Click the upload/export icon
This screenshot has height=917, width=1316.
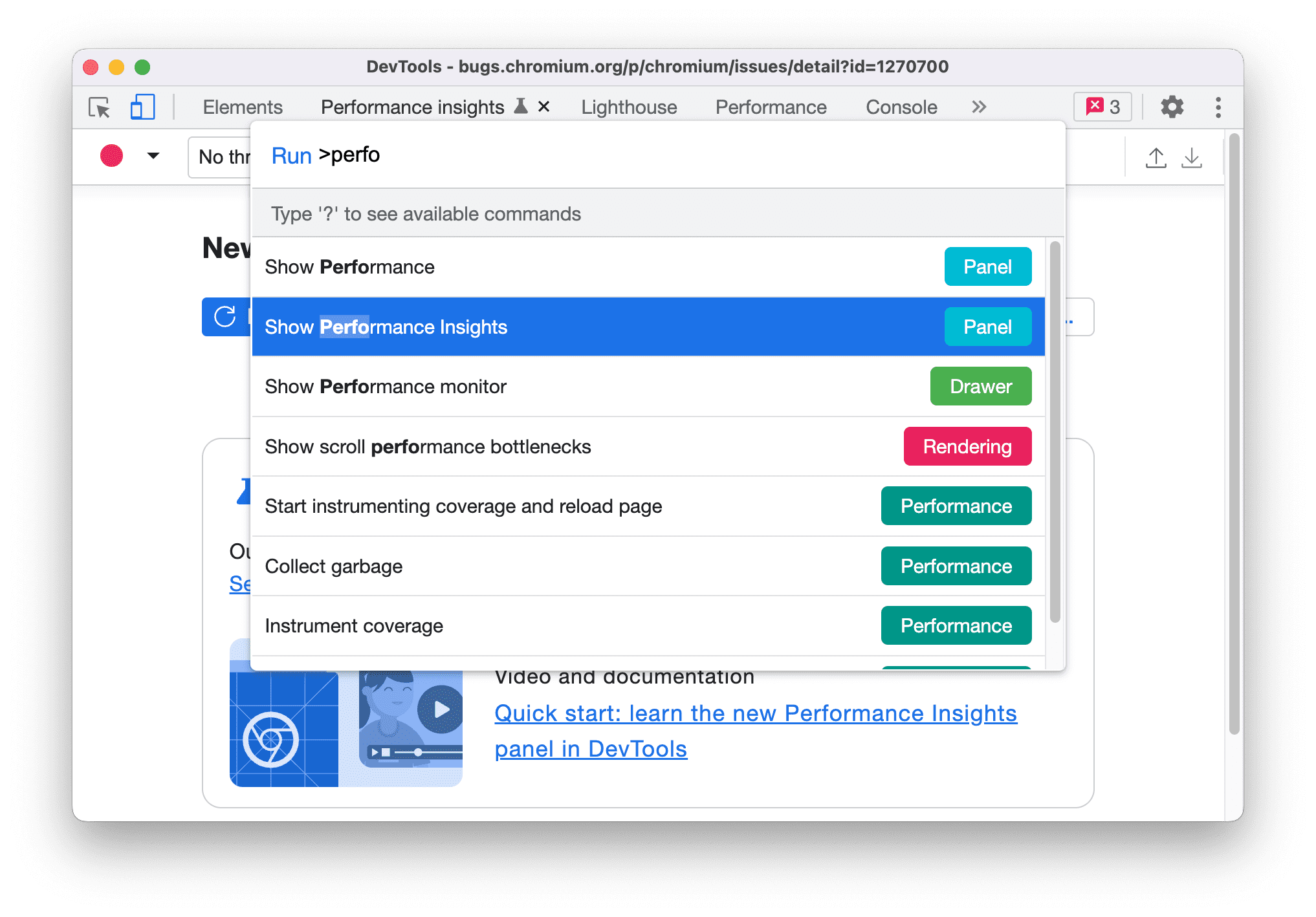(1157, 156)
